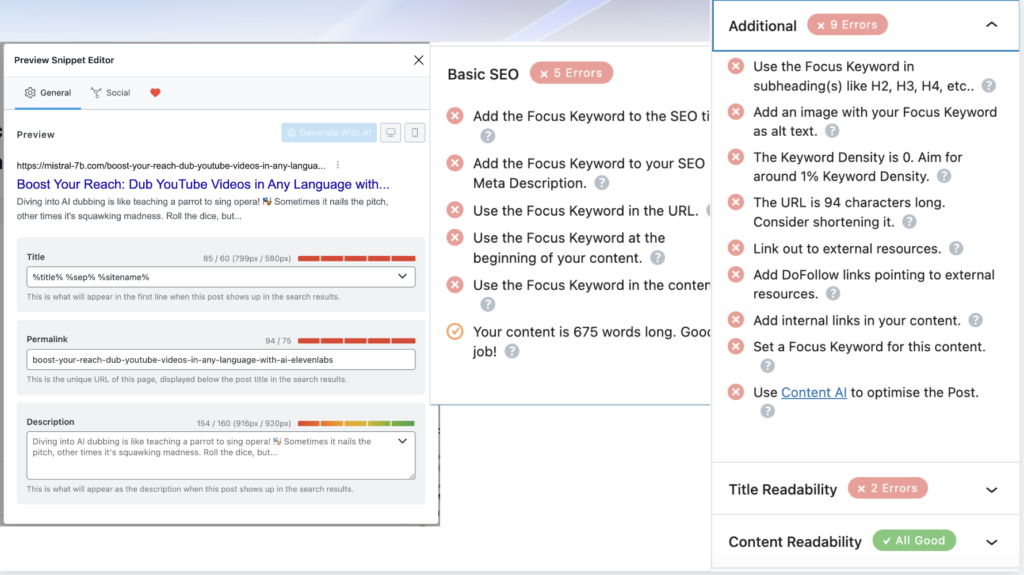The height and width of the screenshot is (575, 1024).
Task: Click the desktop preview icon
Action: pos(389,133)
